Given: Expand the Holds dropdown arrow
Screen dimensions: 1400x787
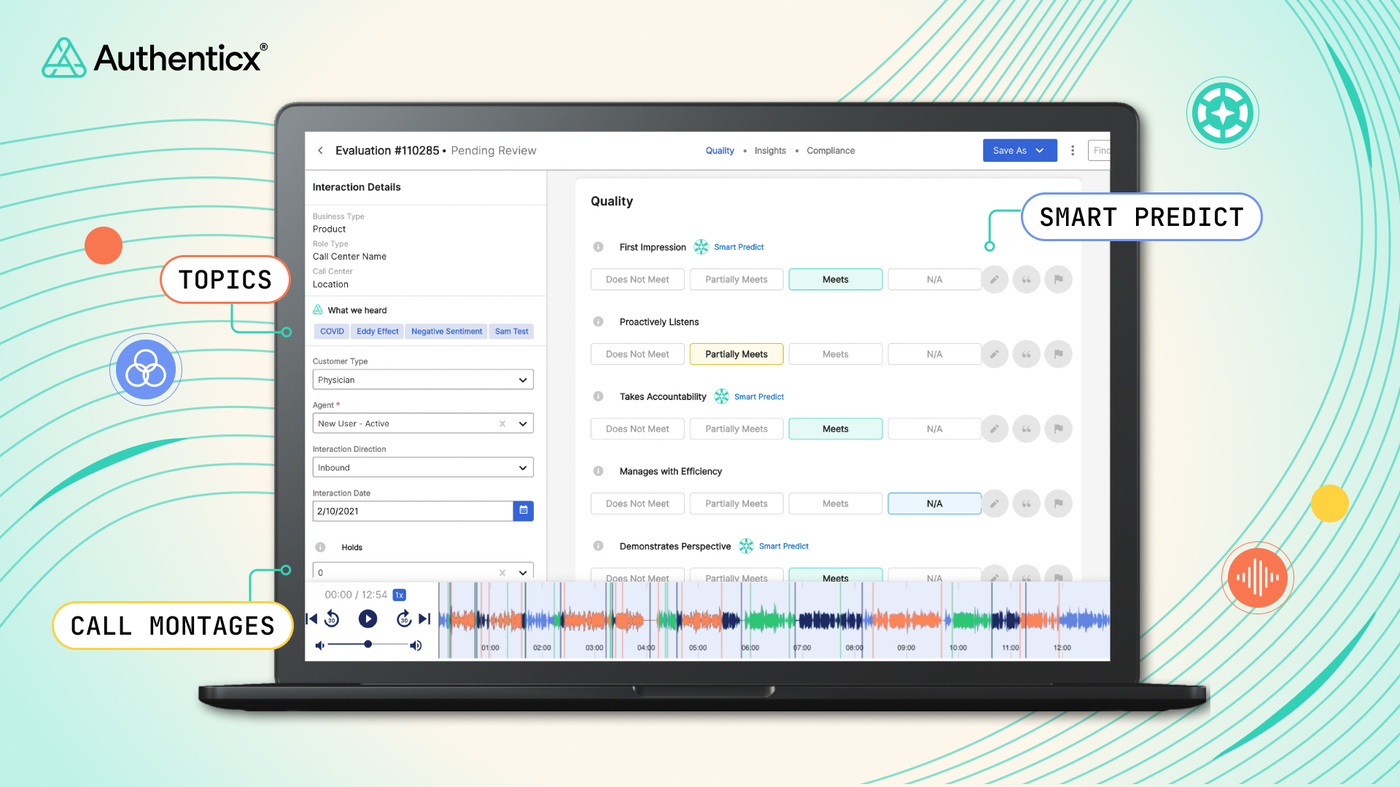Looking at the screenshot, I should pyautogui.click(x=523, y=573).
